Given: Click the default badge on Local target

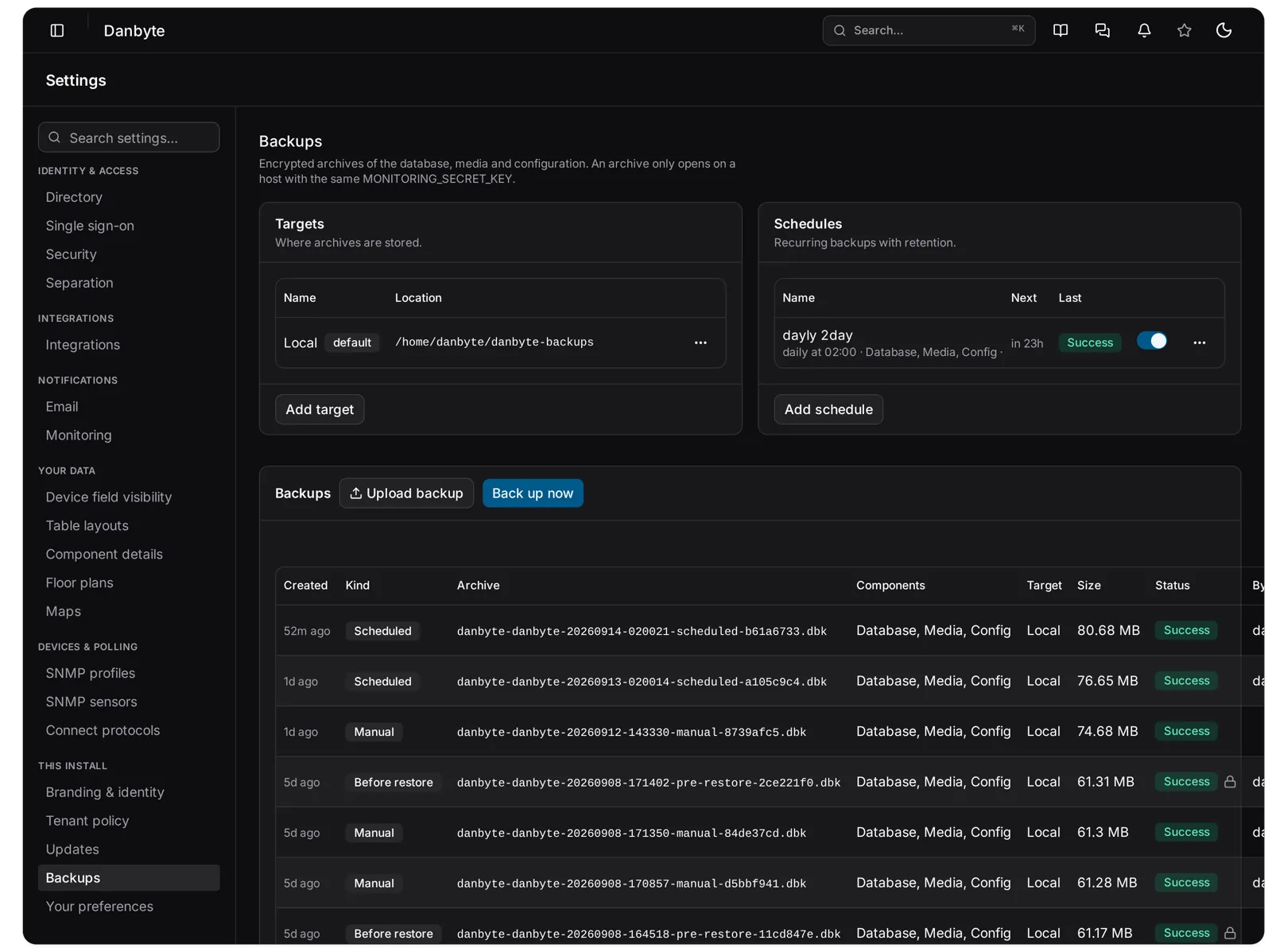Looking at the screenshot, I should coord(352,342).
